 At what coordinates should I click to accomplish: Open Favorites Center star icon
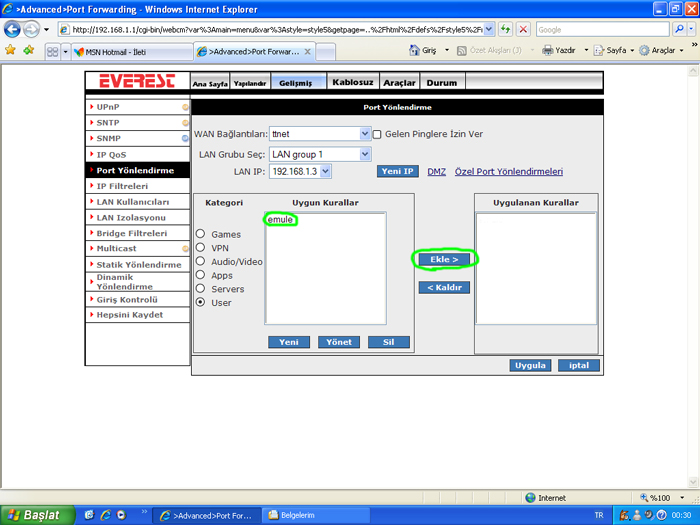coord(10,50)
